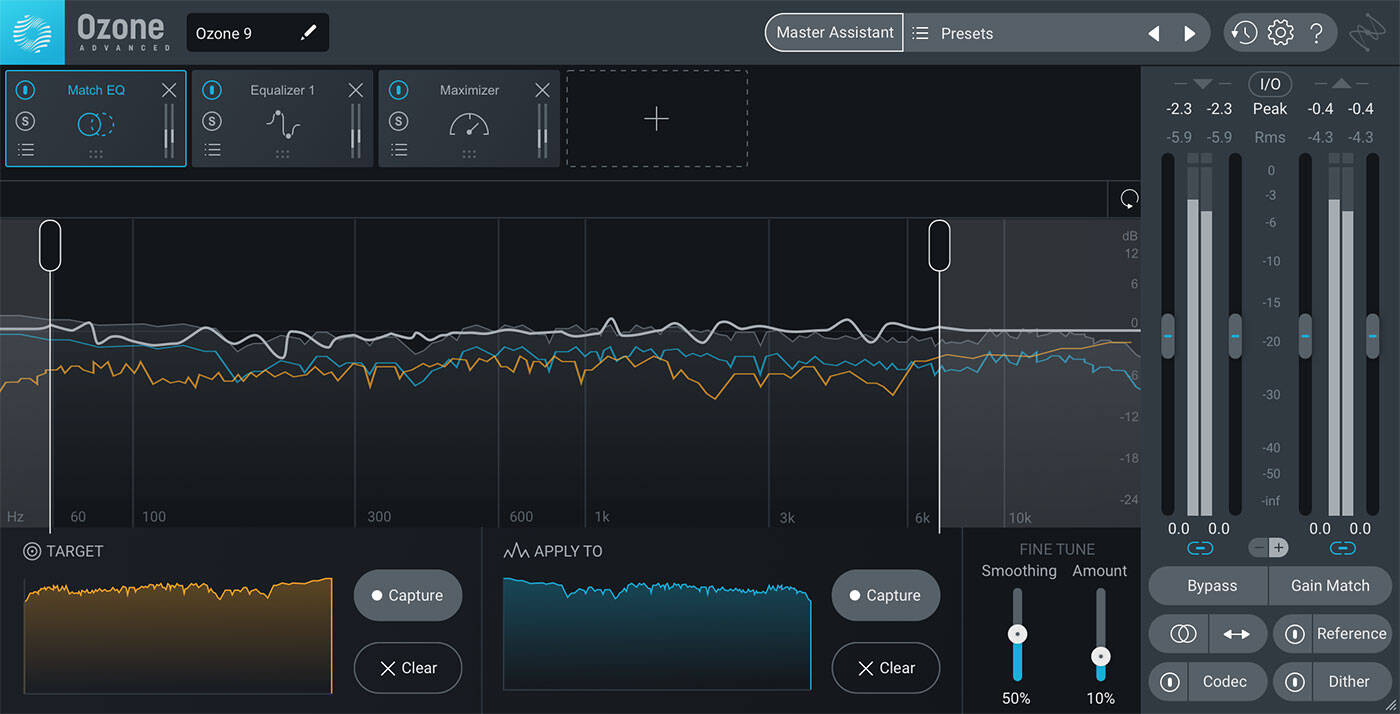1400x714 pixels.
Task: Click the Match EQ circles icon
Action: [95, 123]
